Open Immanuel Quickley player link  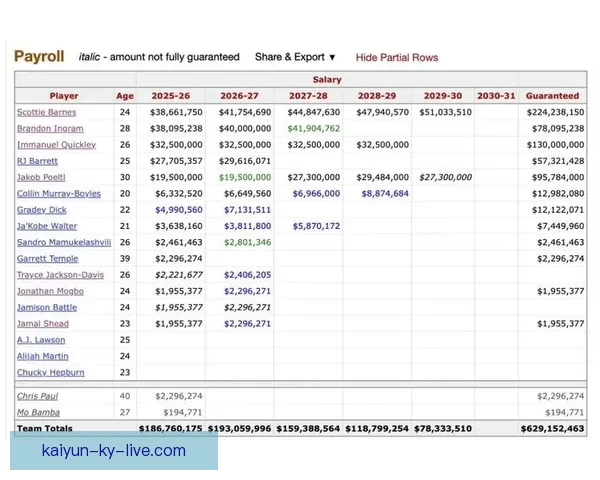56,145
